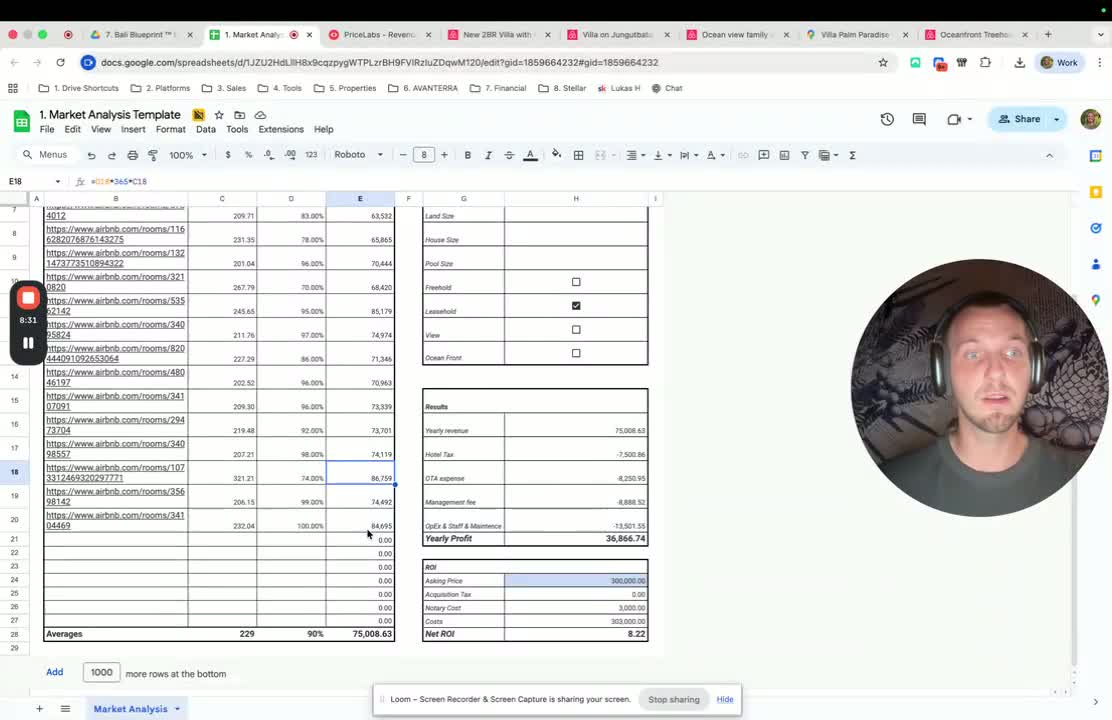This screenshot has width=1112, height=720.
Task: Switch to PriceLabs browser tab
Action: (x=379, y=34)
